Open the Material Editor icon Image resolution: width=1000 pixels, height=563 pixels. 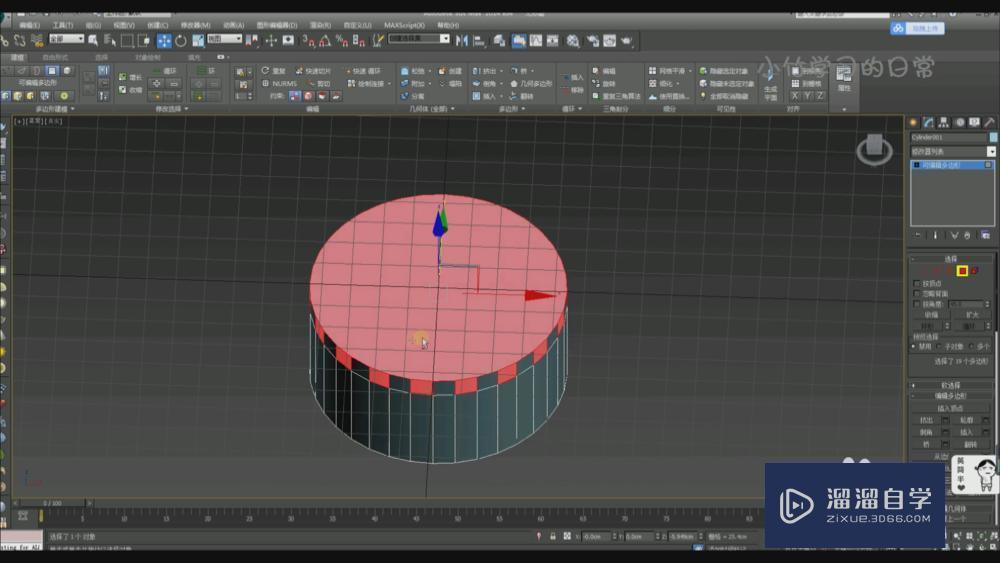pos(573,41)
